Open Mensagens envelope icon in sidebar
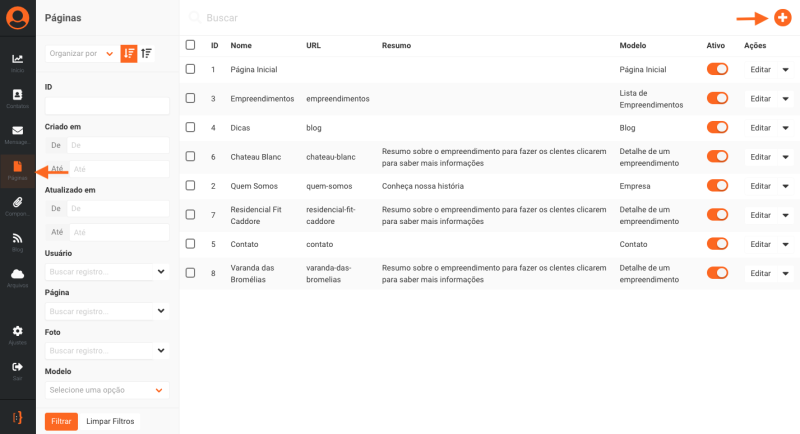 pos(17,133)
